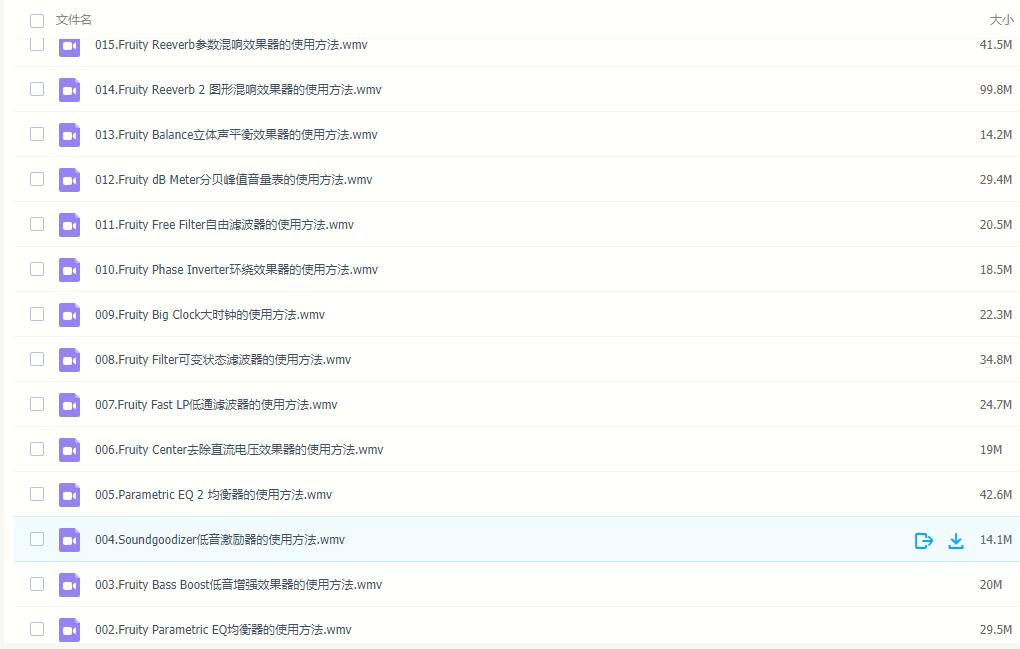The image size is (1020, 649).
Task: Click the 18.5M size value
Action: coord(996,270)
